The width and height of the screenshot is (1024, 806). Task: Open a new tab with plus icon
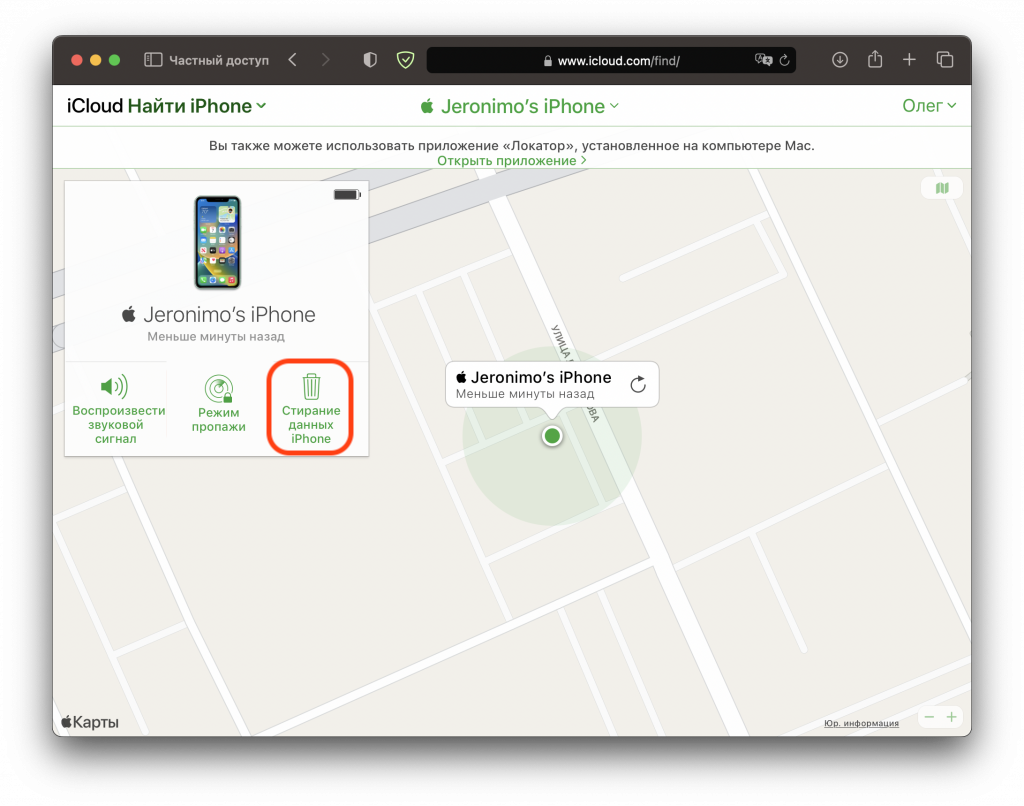(x=909, y=60)
